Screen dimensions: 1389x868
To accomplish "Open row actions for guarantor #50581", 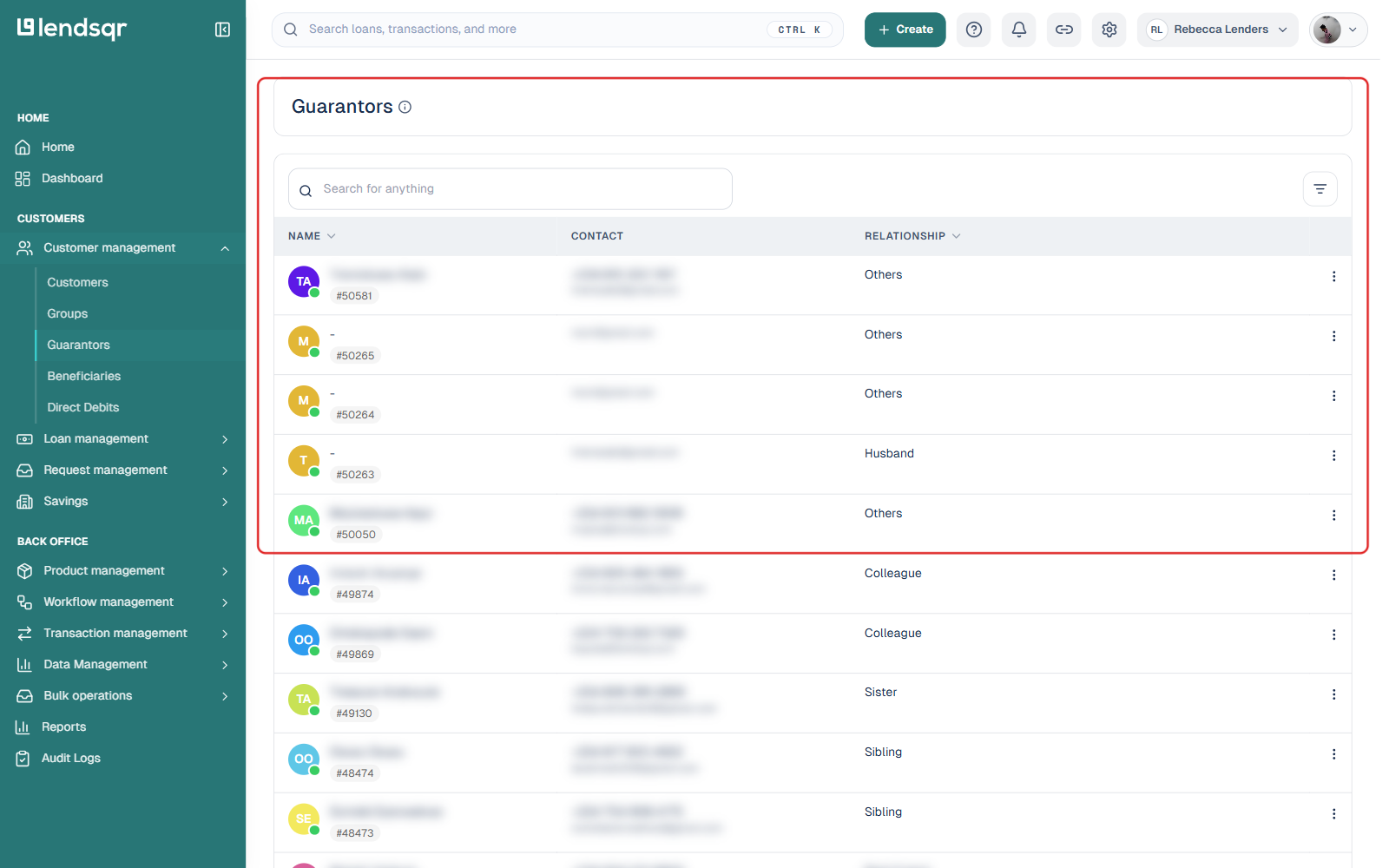I will click(1333, 276).
